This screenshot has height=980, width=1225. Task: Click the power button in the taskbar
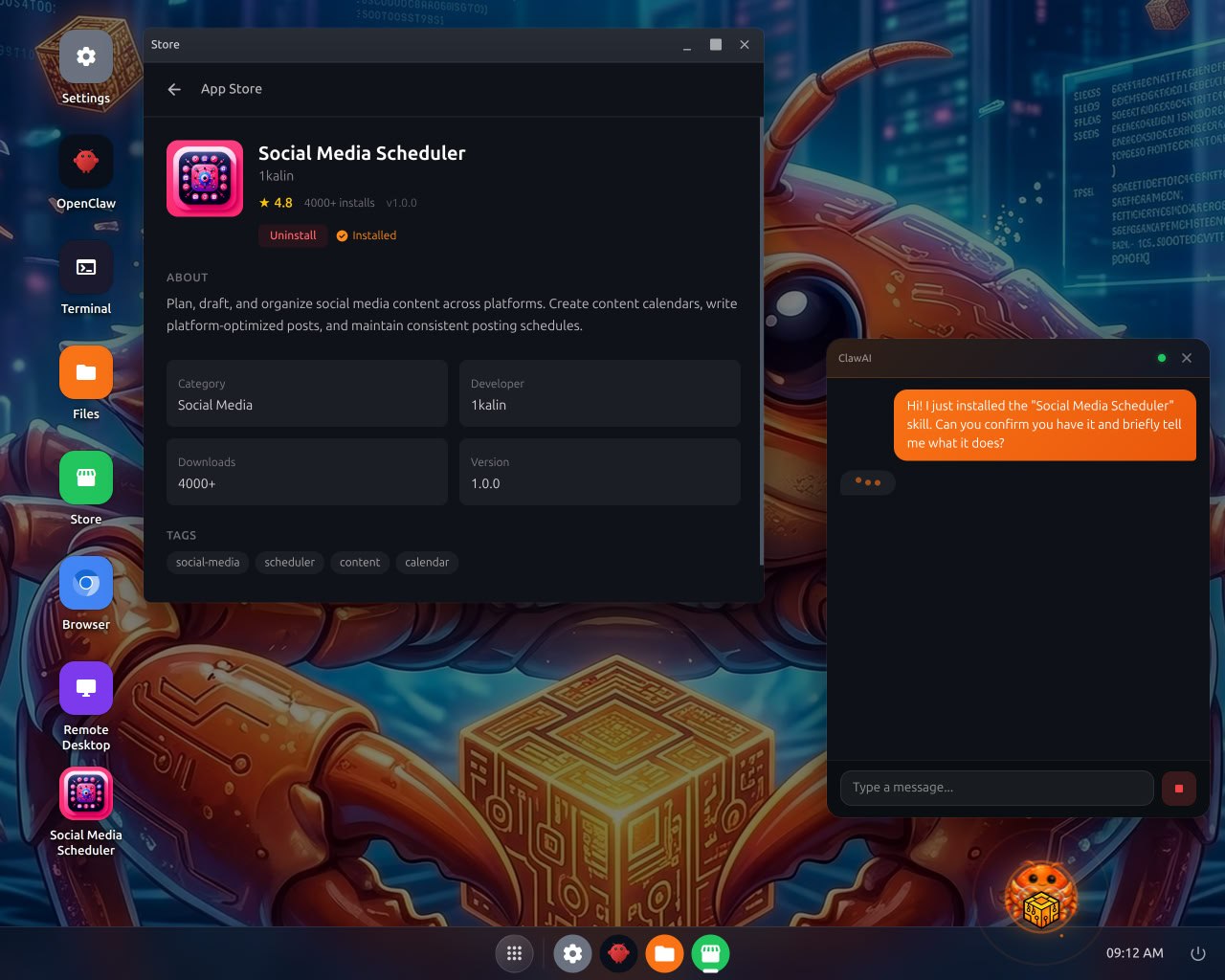click(1198, 953)
